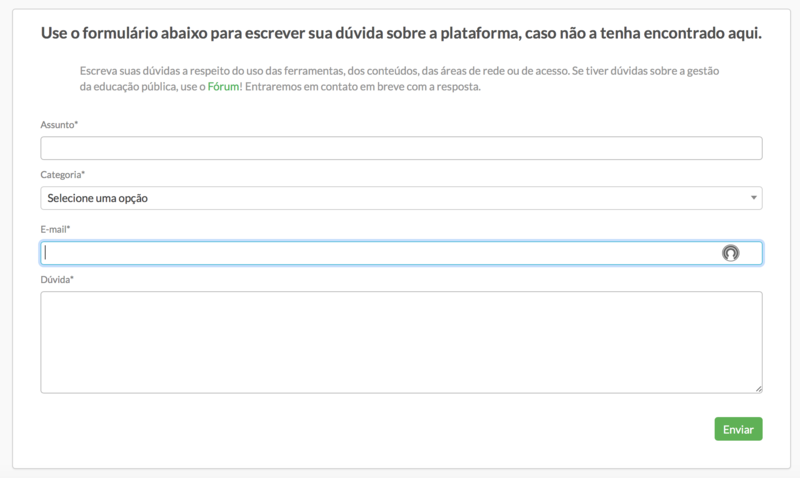Click the 'Use o formulário abaixo' heading
The image size is (800, 478).
400,33
